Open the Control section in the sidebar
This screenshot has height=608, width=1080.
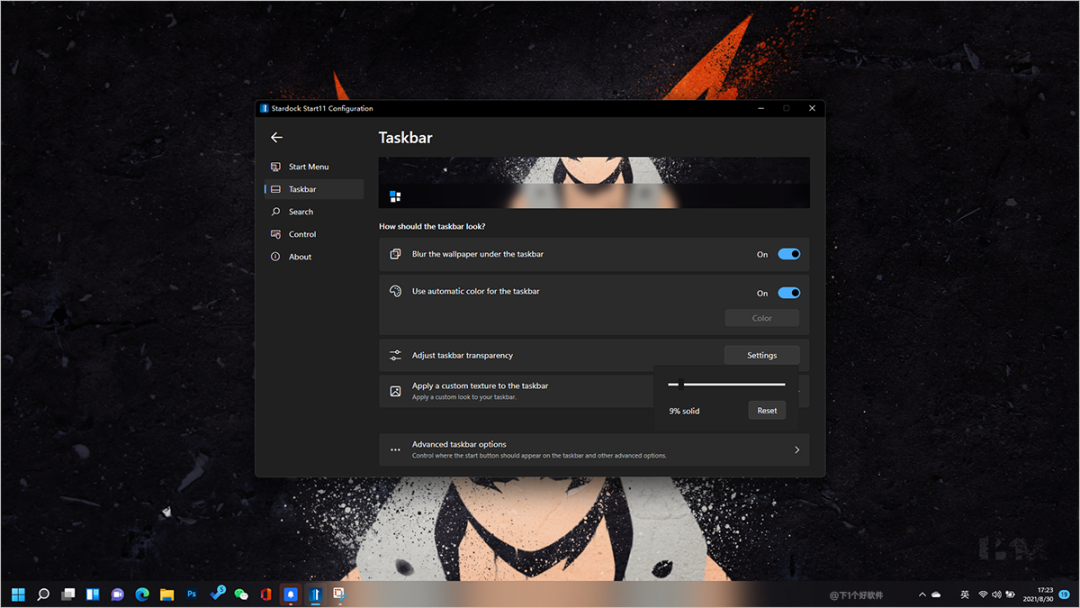click(x=302, y=234)
